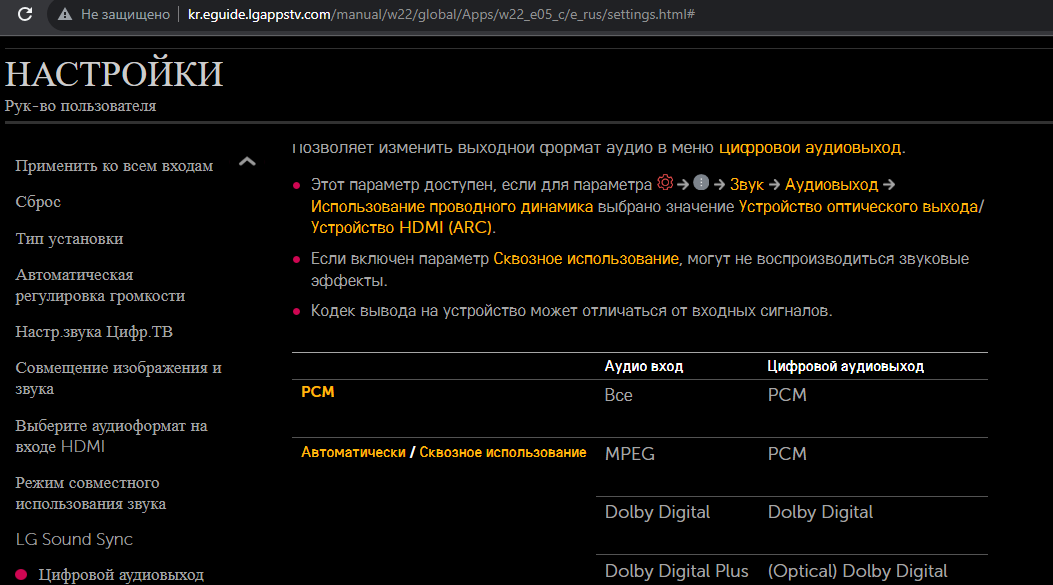Open 'Режим совместного использования звука' item

pos(90,494)
